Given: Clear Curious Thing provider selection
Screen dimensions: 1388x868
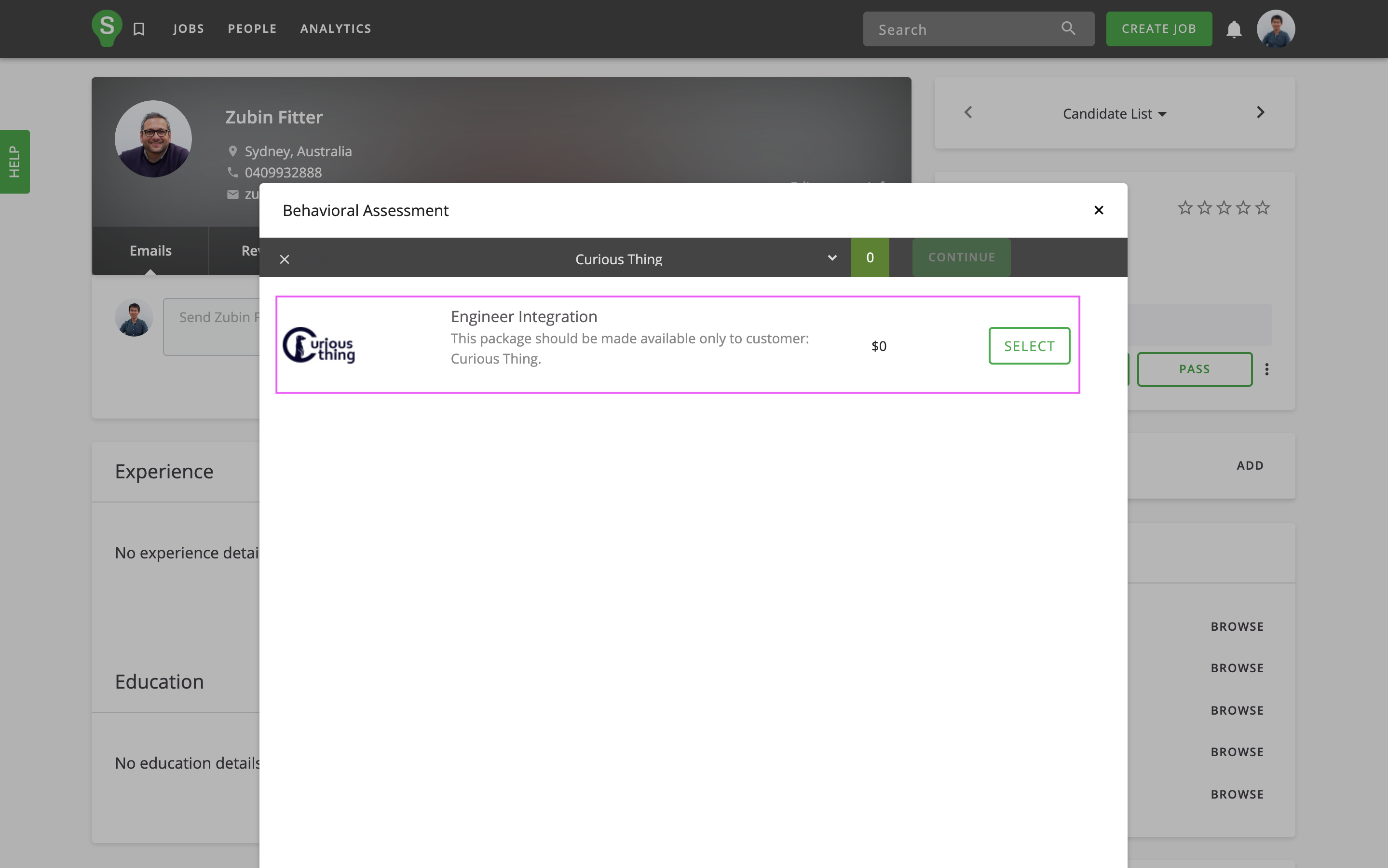Looking at the screenshot, I should pyautogui.click(x=284, y=259).
